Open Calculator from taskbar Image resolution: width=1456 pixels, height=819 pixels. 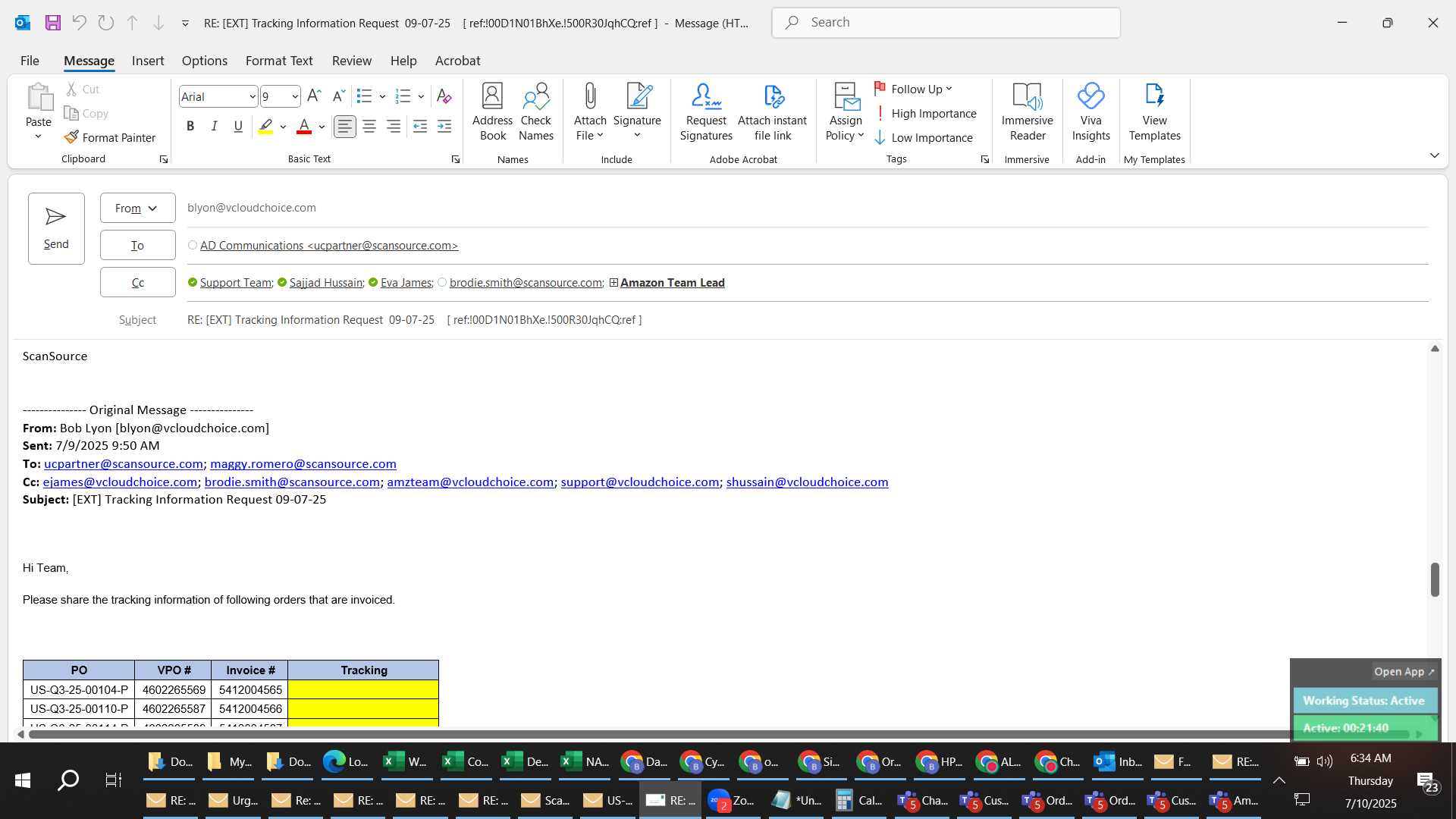(859, 800)
